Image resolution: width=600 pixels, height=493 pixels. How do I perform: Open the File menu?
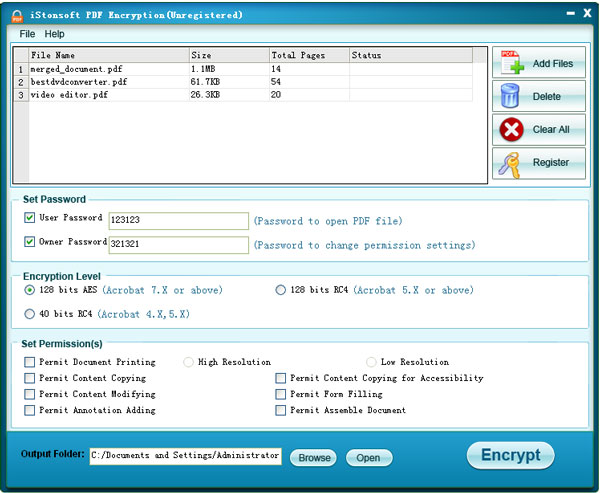tap(27, 34)
